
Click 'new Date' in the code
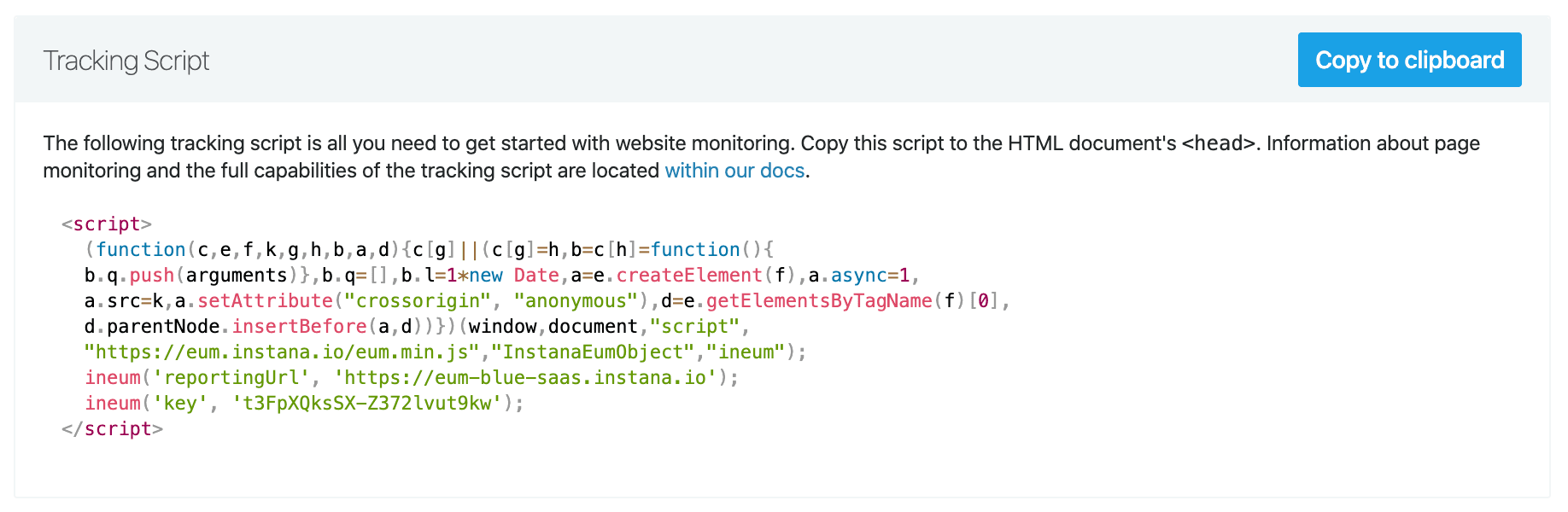point(514,275)
